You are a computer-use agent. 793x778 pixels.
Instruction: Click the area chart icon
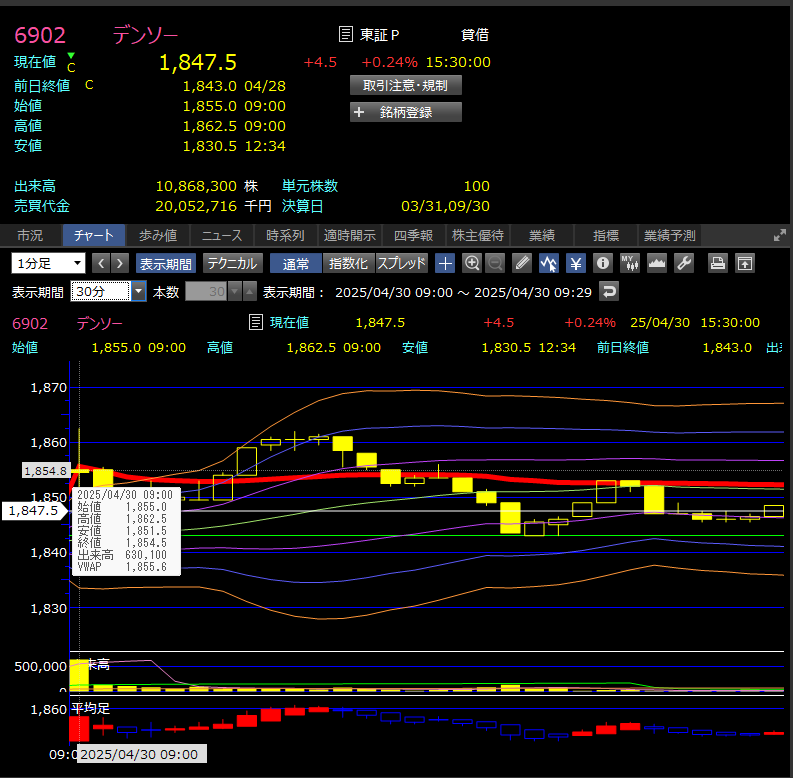(x=656, y=264)
